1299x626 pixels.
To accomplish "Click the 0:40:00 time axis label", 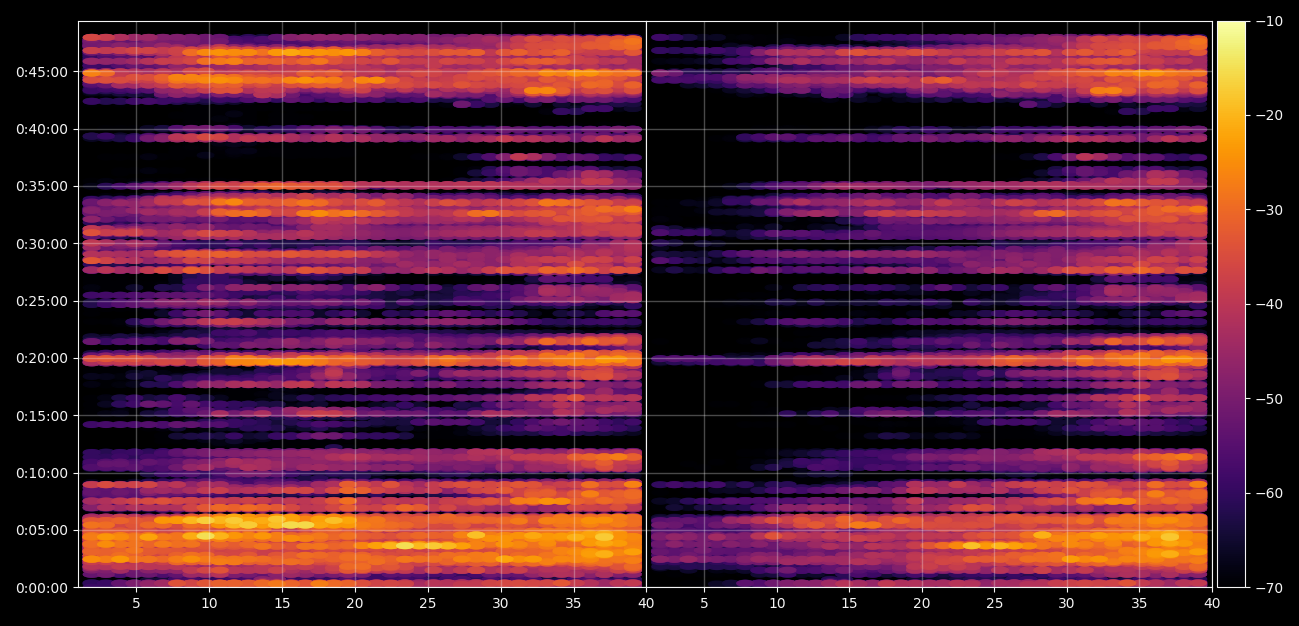I will 41,129.
